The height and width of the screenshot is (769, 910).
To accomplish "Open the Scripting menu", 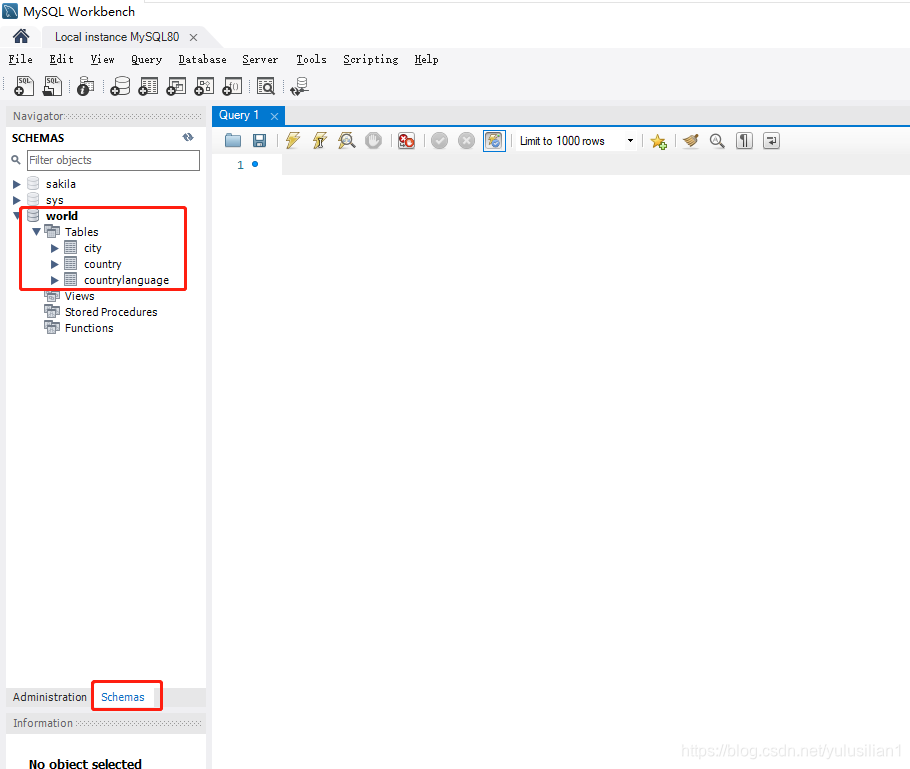I will click(370, 59).
